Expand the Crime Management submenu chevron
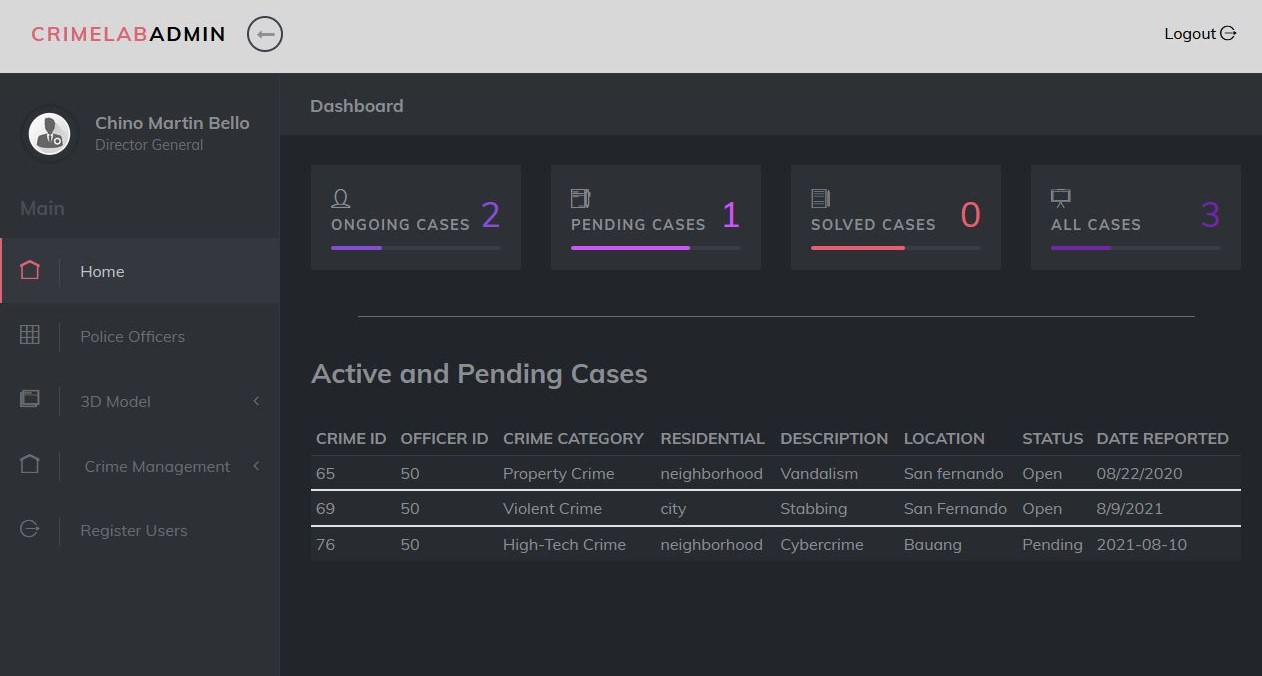Screen dimensions: 1262x676 [256, 466]
